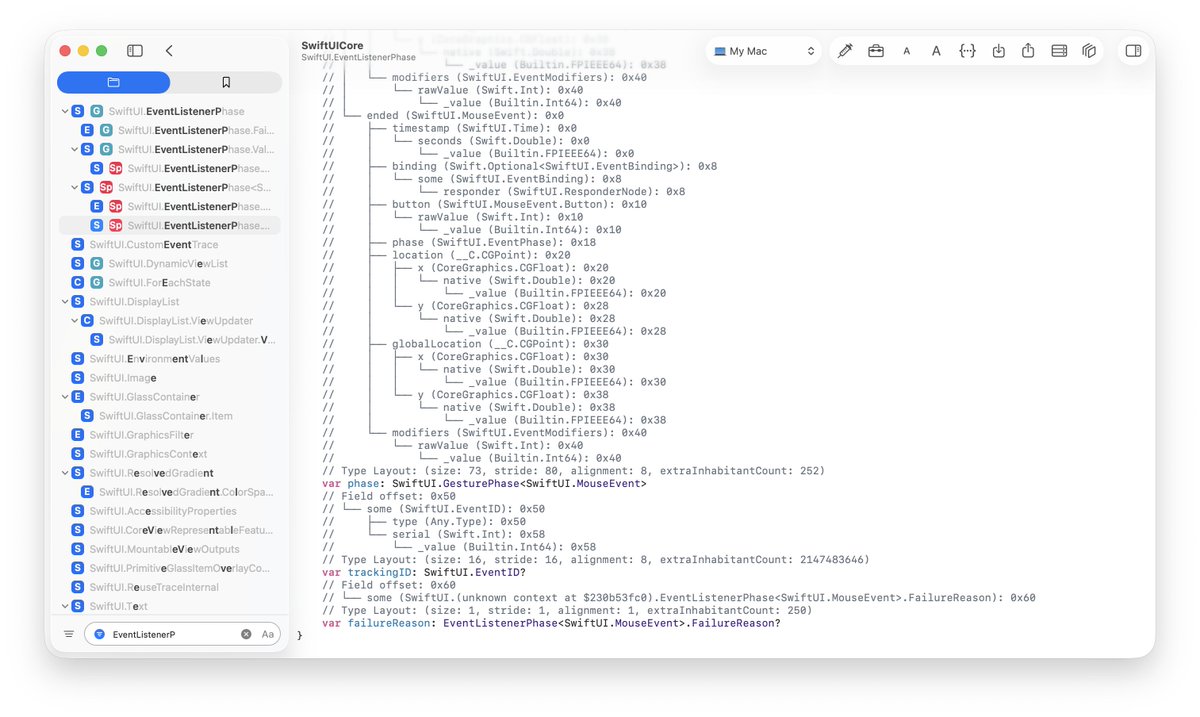Collapse the top SwiftUI.EventListenerPhase node

(x=65, y=111)
